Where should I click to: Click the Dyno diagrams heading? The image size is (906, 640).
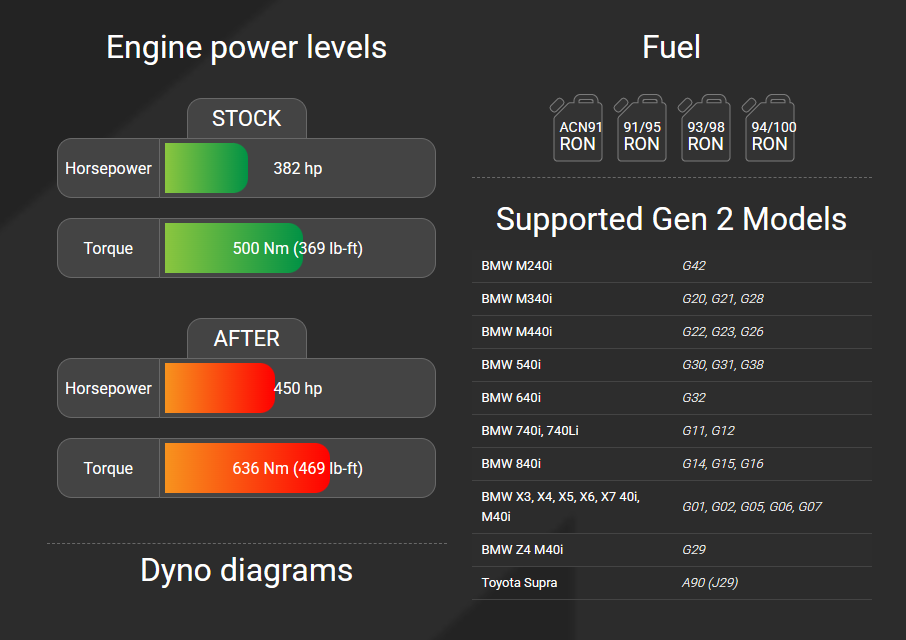tap(246, 570)
